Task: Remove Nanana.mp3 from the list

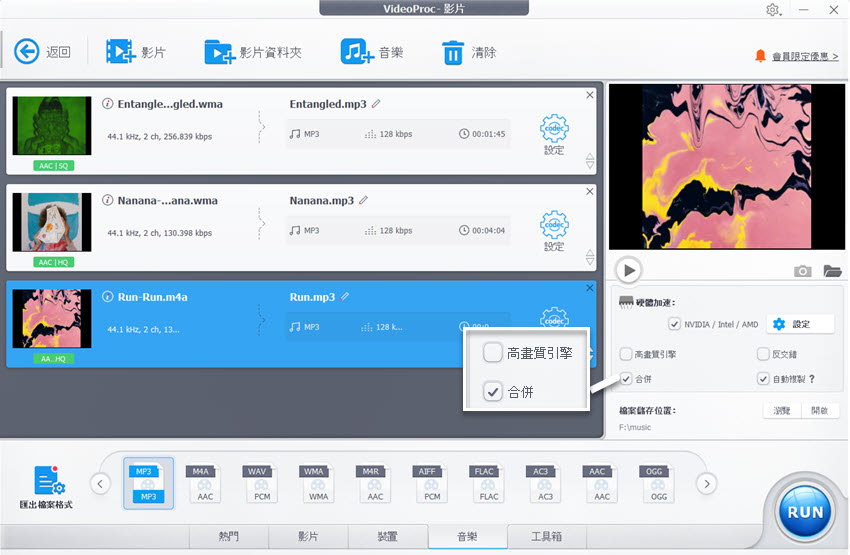Action: (x=590, y=191)
